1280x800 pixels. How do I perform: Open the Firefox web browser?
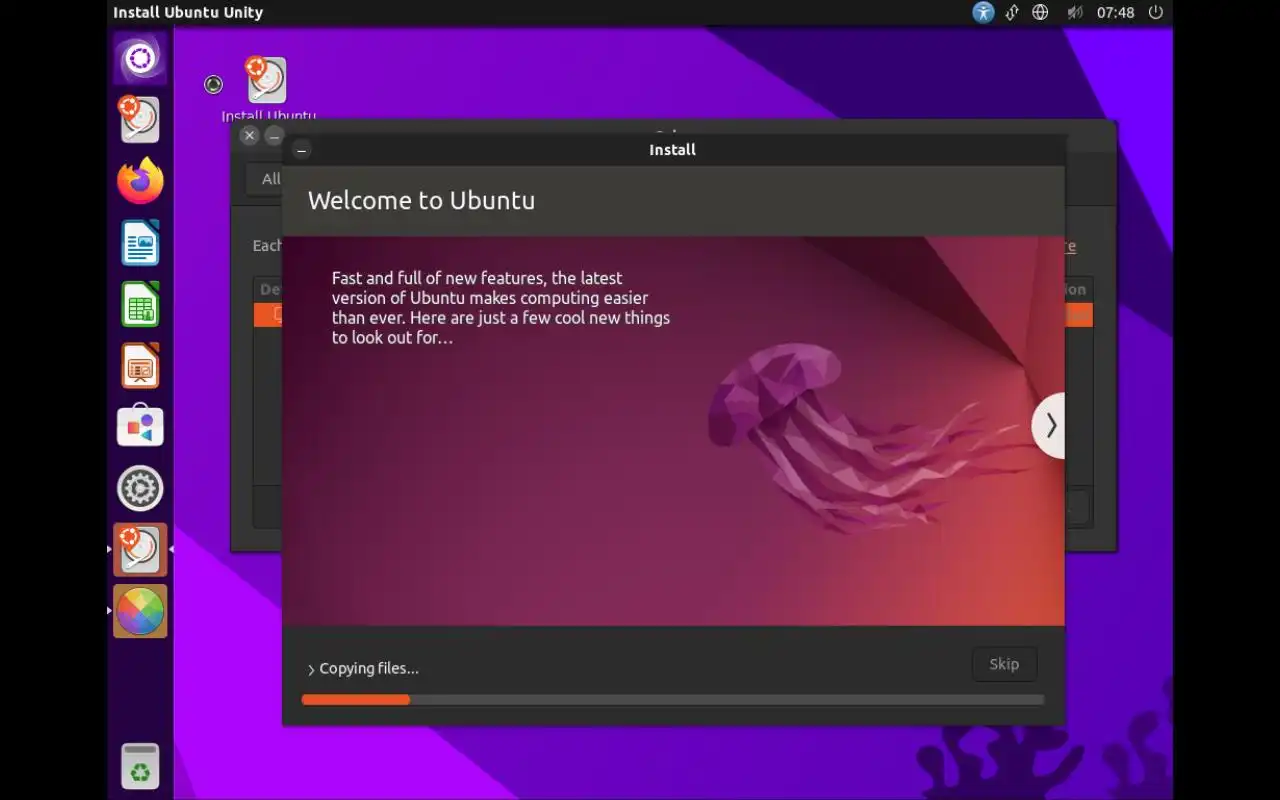140,181
